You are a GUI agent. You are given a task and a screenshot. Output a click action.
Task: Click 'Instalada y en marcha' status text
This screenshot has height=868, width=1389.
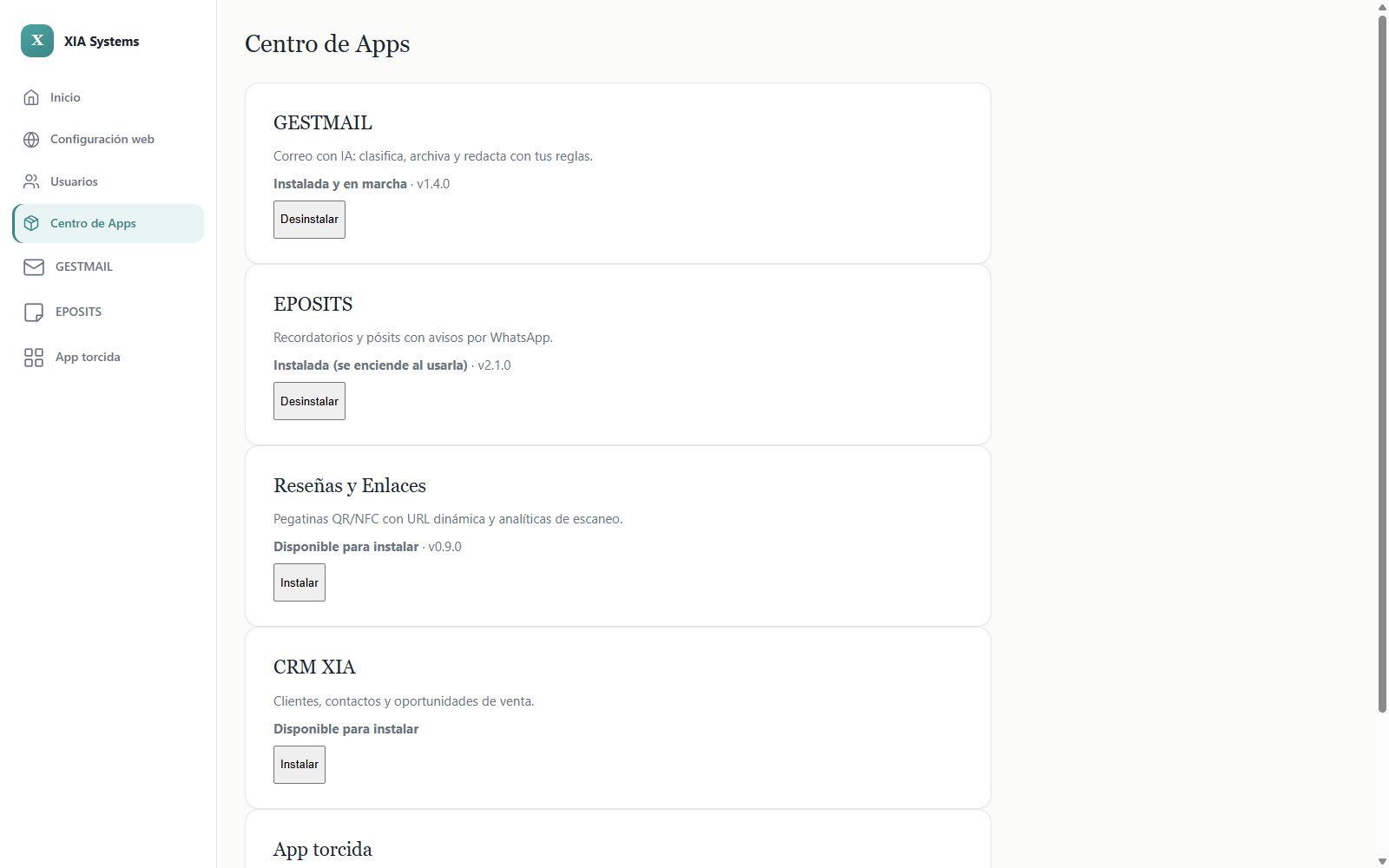coord(340,184)
